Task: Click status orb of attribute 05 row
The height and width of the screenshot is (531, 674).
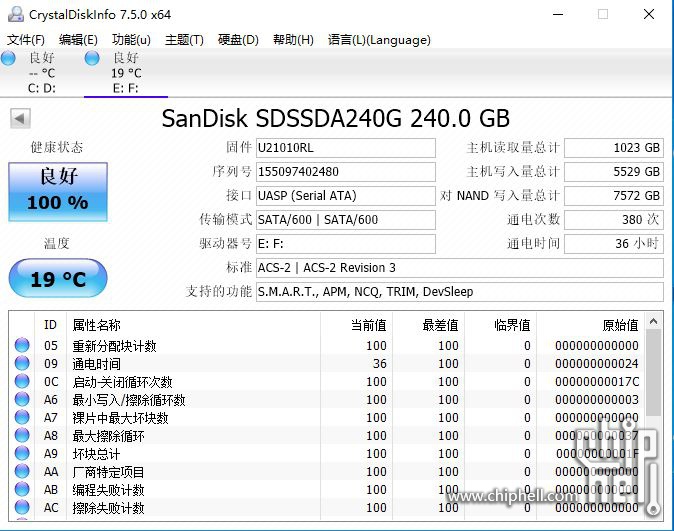Action: [x=22, y=345]
